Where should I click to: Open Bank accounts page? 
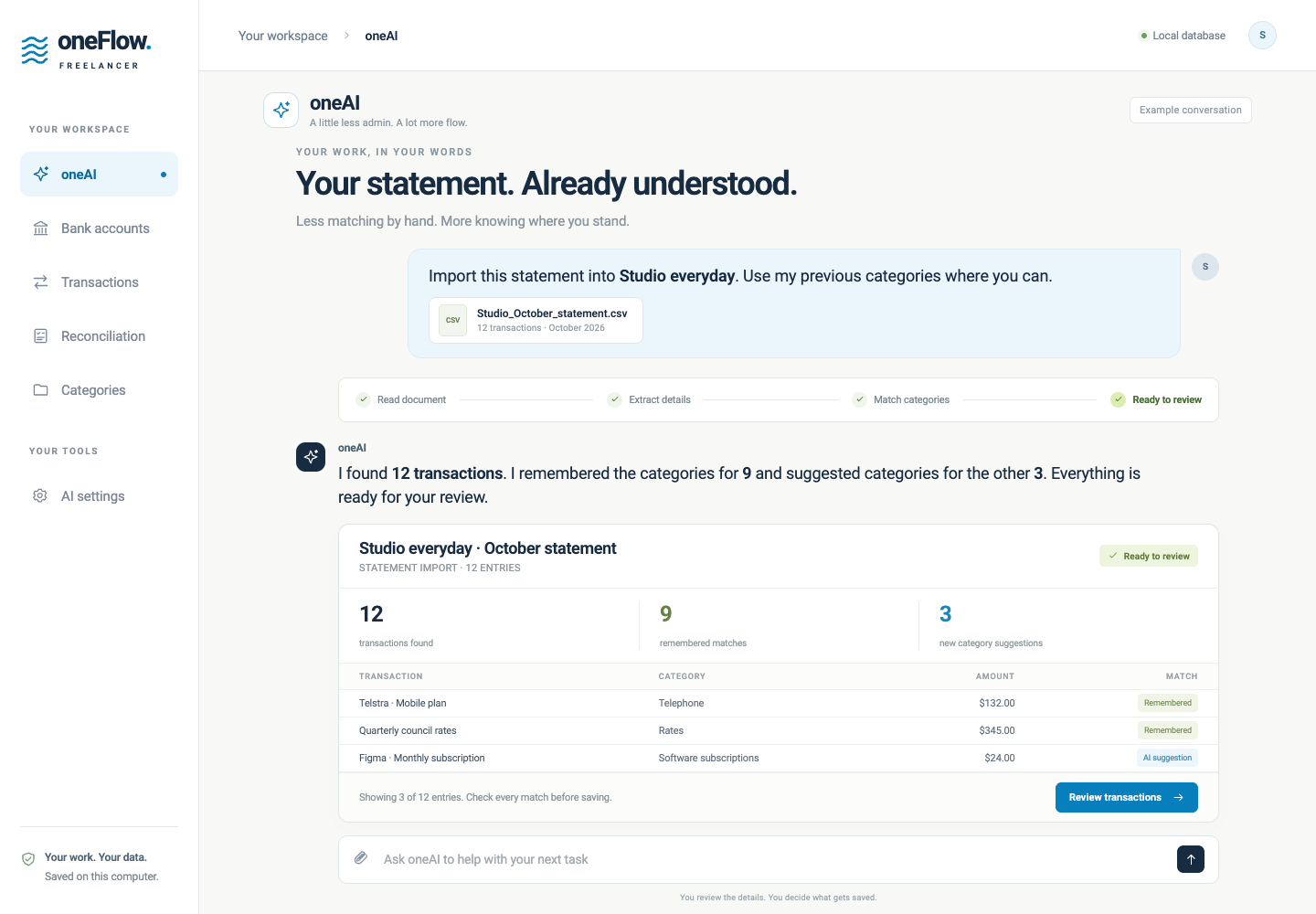point(99,228)
